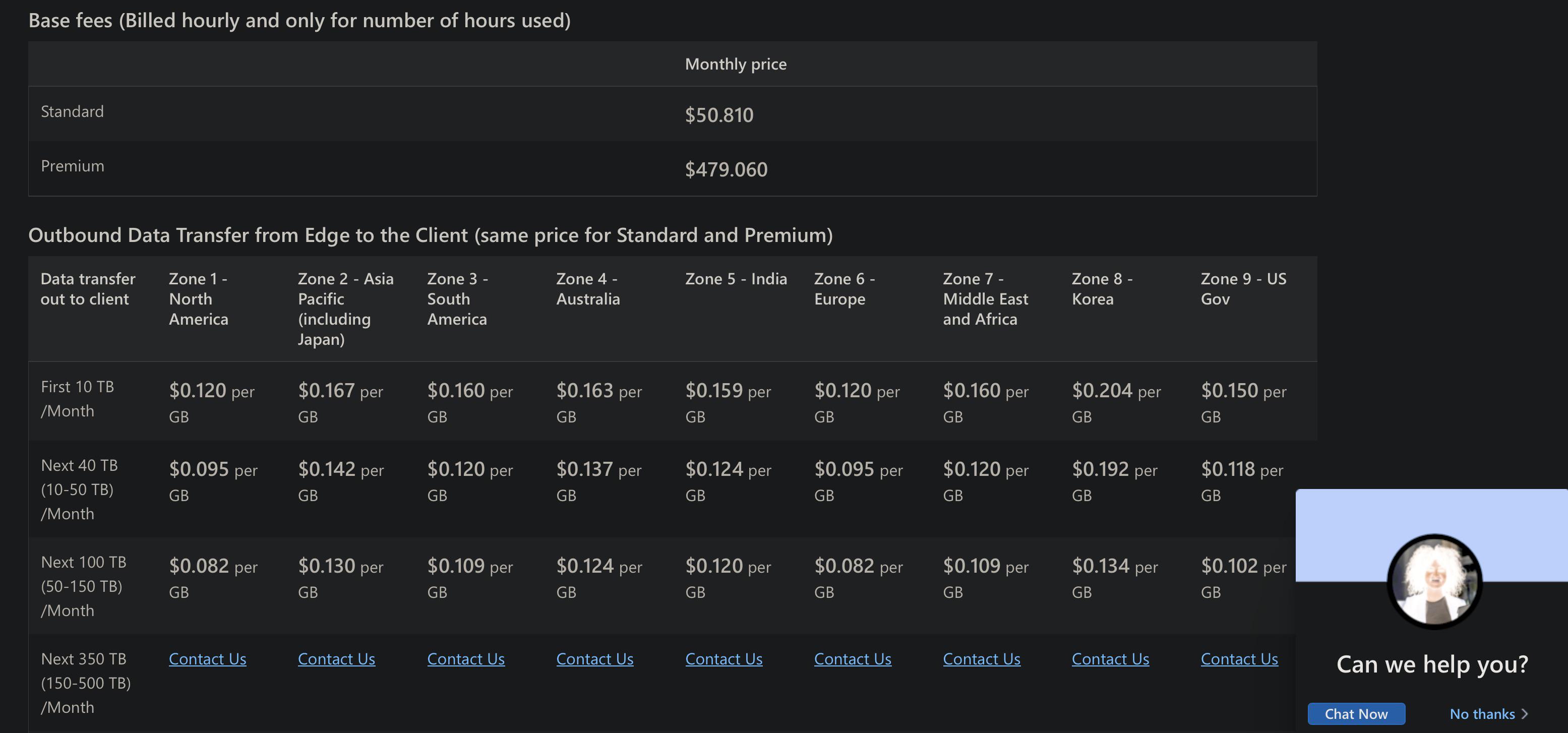Click Zone 1 First 10 TB price $0.120
1568x733 pixels.
coord(197,390)
